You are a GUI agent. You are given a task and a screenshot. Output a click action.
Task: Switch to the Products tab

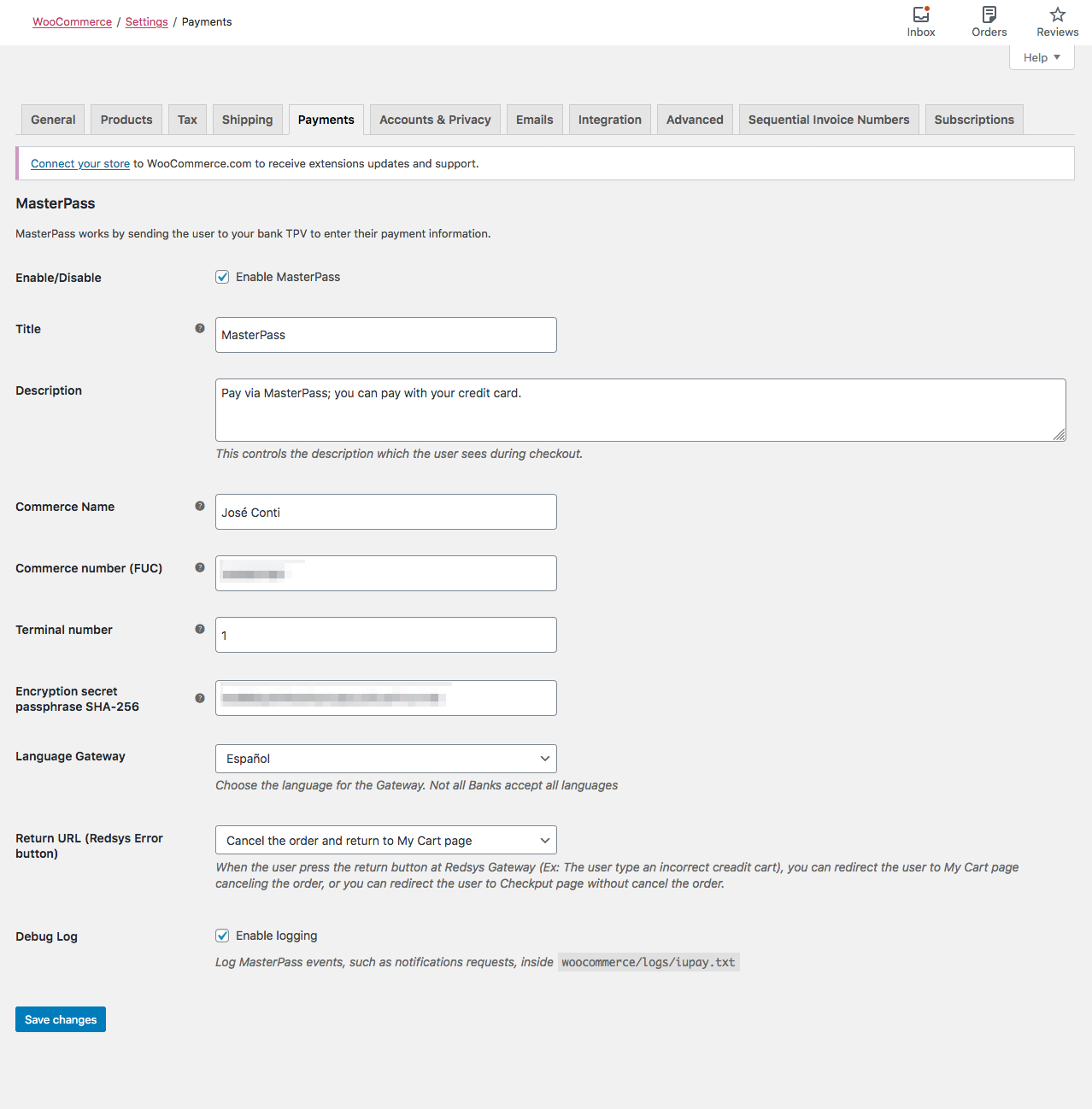click(126, 120)
